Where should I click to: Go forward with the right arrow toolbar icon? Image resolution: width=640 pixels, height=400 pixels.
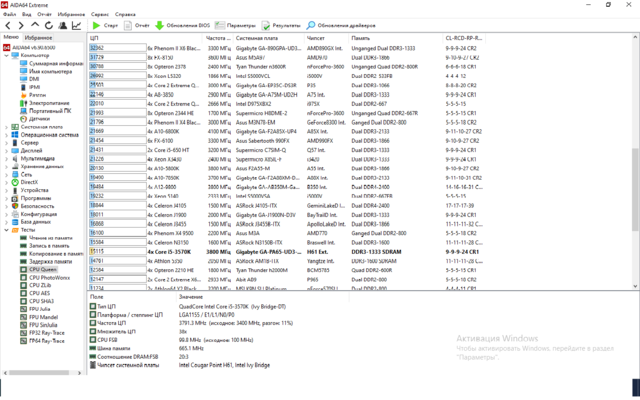[x=21, y=25]
